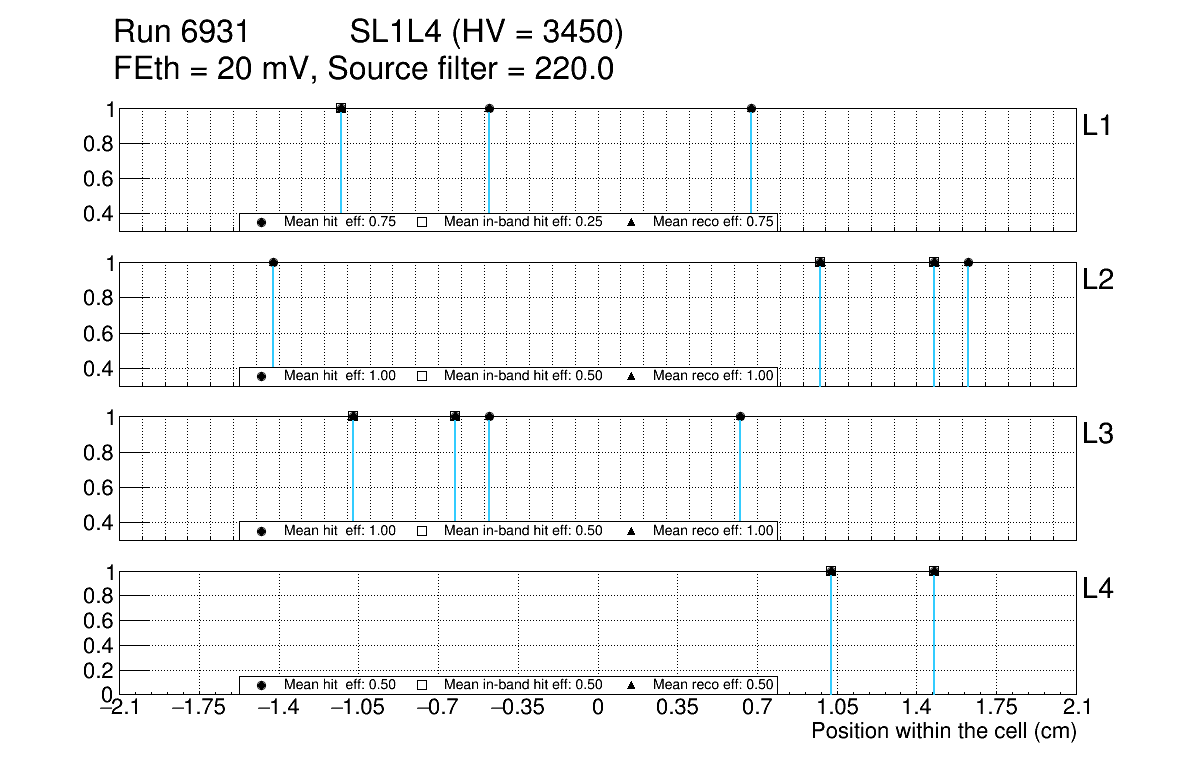The width and height of the screenshot is (1196, 772).
Task: Click the triangle marker in L4 legend
Action: click(631, 686)
